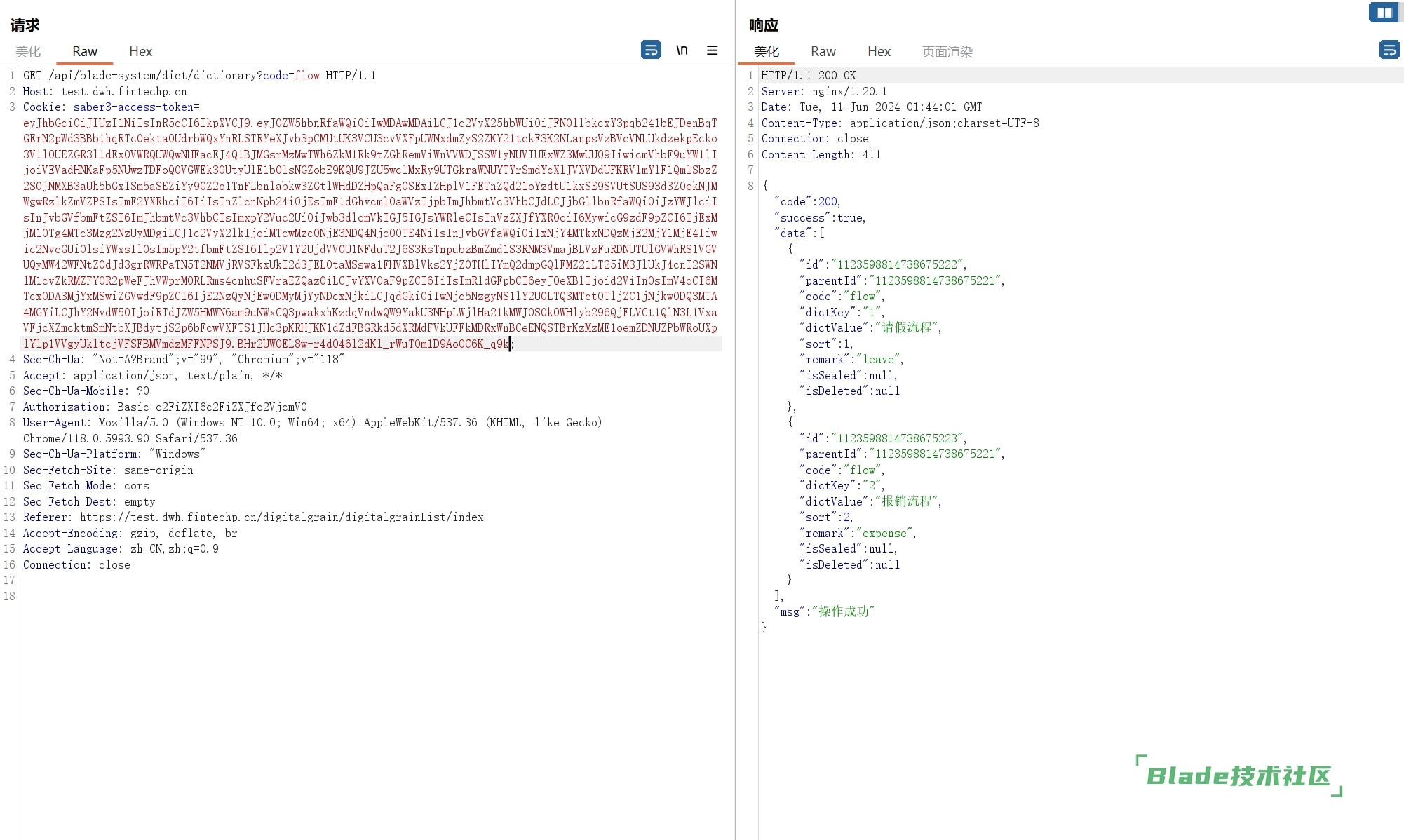1404x840 pixels.
Task: Open the response Hex tab
Action: [879, 51]
